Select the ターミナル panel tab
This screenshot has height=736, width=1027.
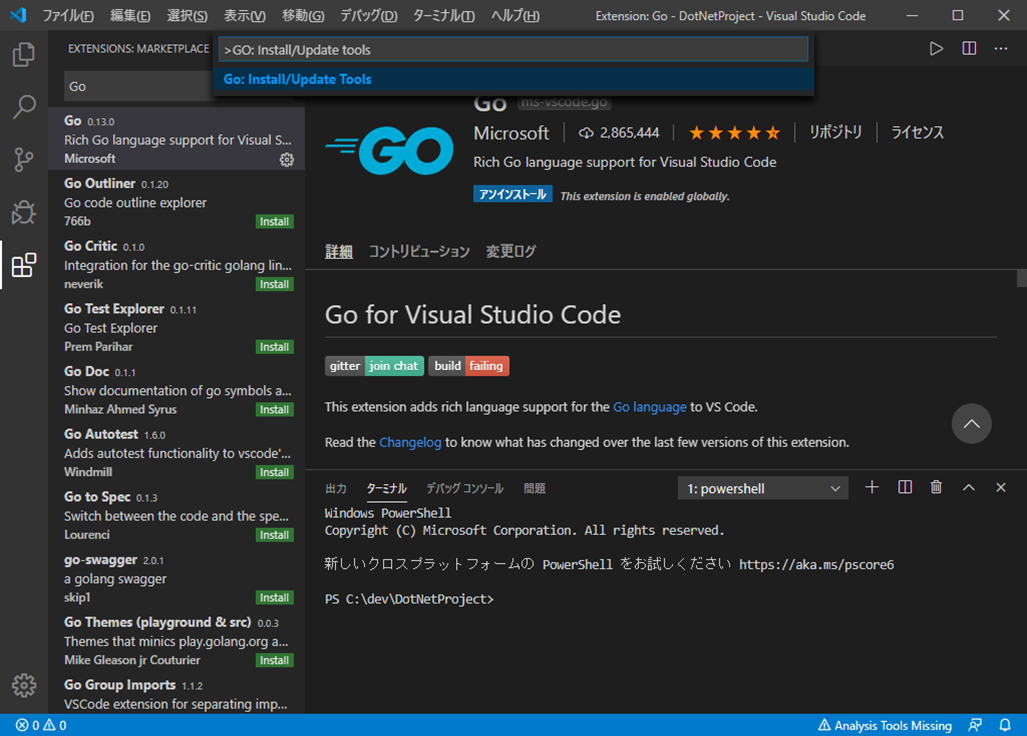[386, 488]
